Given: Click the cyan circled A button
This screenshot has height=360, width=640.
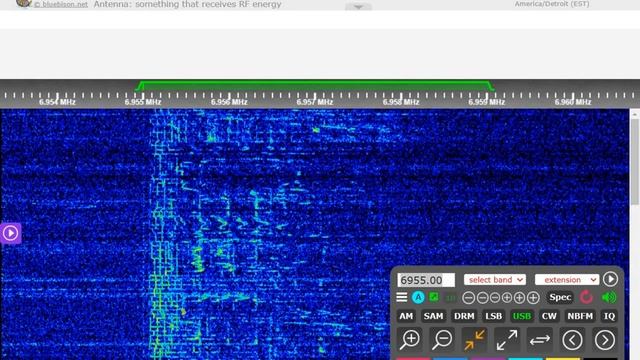Looking at the screenshot, I should click(x=418, y=297).
